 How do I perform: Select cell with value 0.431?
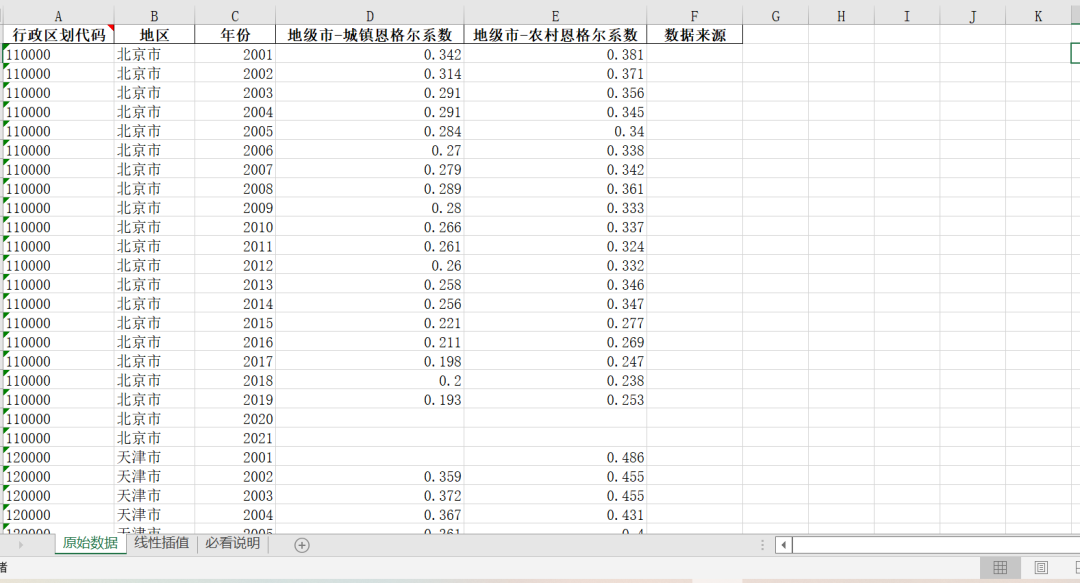point(555,515)
